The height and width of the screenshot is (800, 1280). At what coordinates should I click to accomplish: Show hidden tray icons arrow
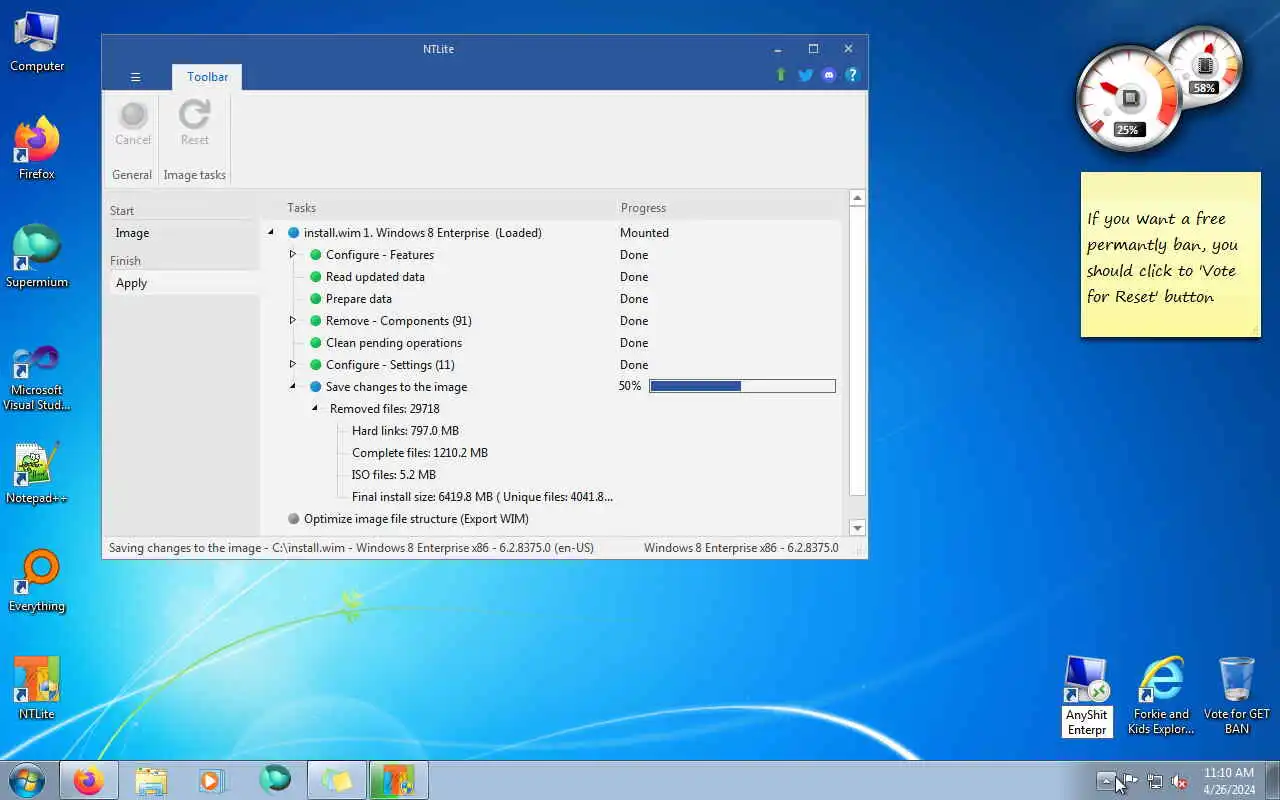[x=1106, y=781]
